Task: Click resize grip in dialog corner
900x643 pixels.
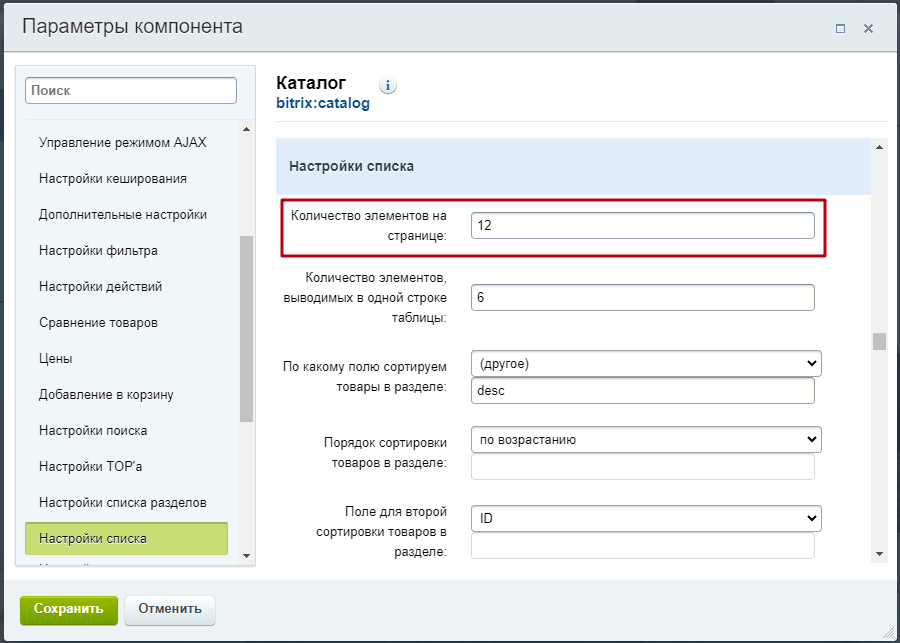Action: (x=889, y=633)
